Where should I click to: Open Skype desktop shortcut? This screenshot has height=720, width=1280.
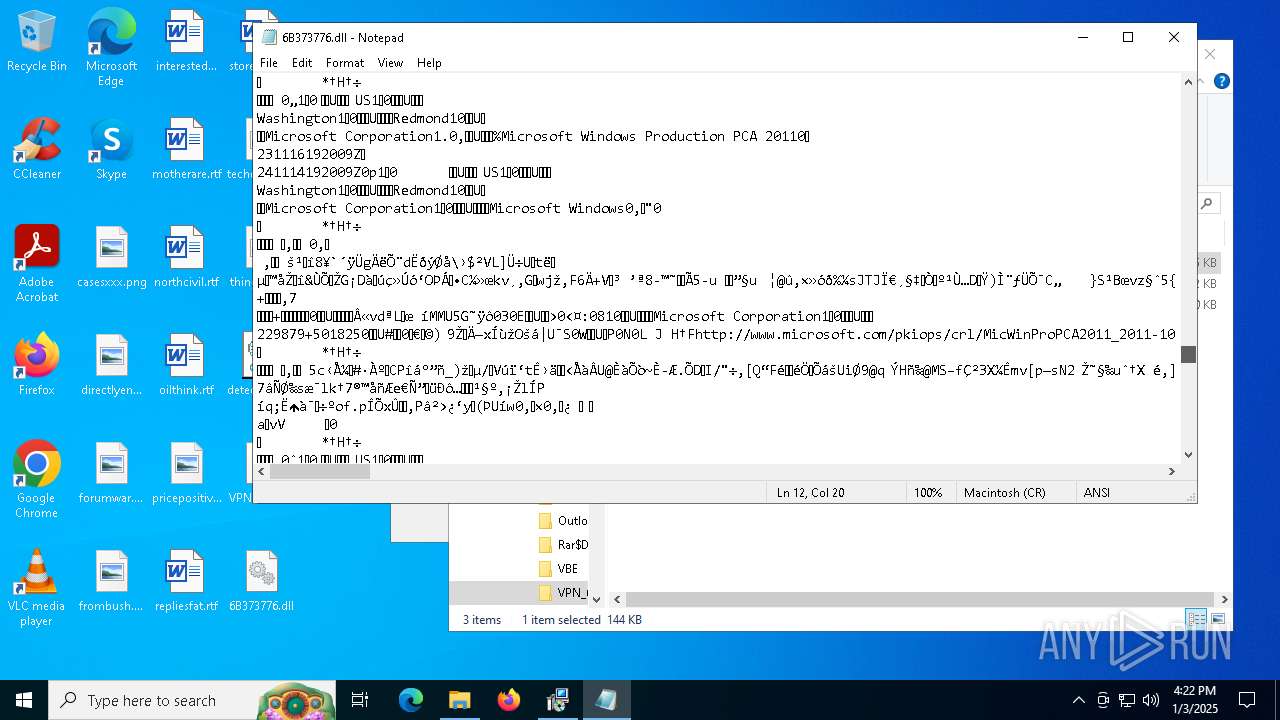[x=111, y=150]
